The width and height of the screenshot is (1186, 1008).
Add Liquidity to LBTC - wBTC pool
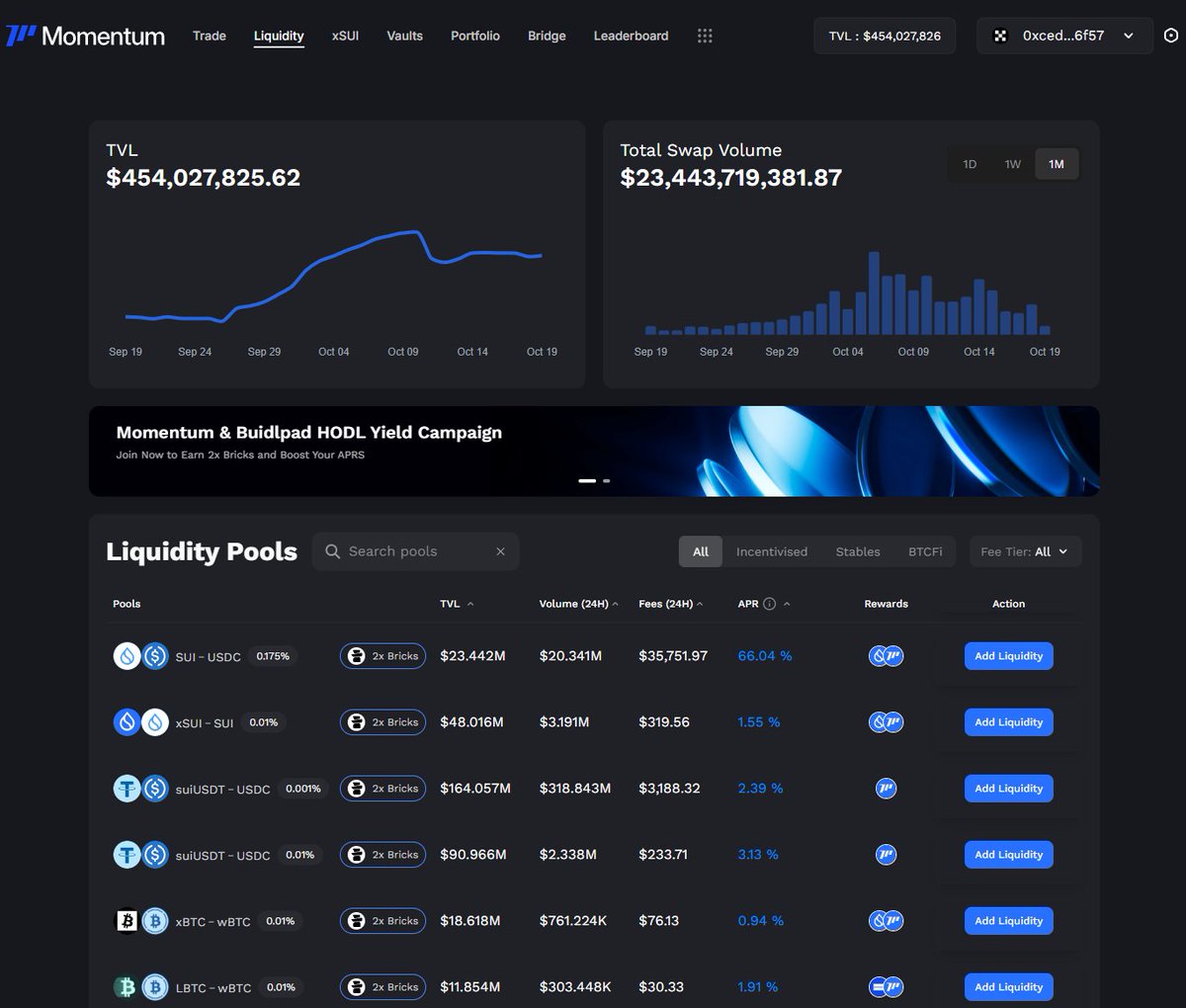pyautogui.click(x=1009, y=987)
